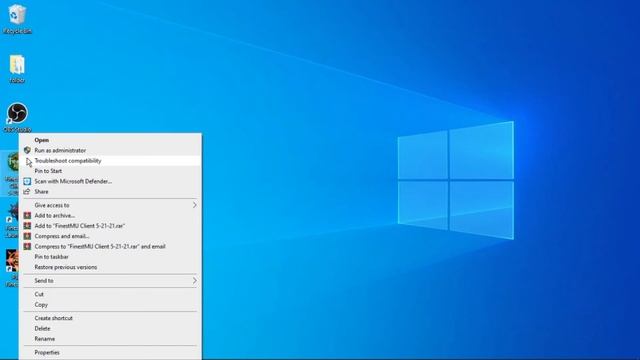Choose Rename from the context menu
Screen dimensions: 640x360
click(110, 339)
